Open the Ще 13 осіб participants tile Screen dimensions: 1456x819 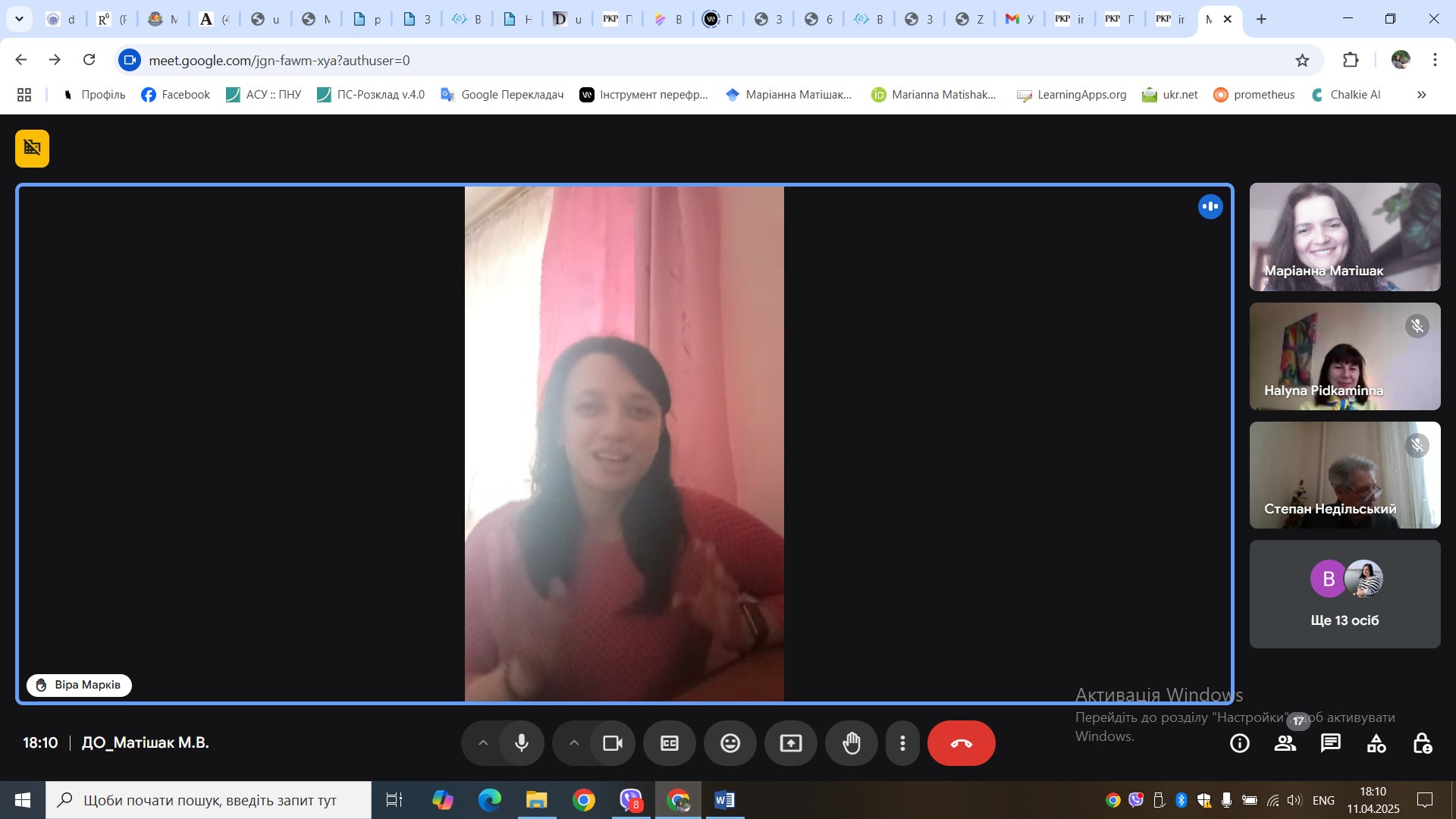pyautogui.click(x=1344, y=595)
